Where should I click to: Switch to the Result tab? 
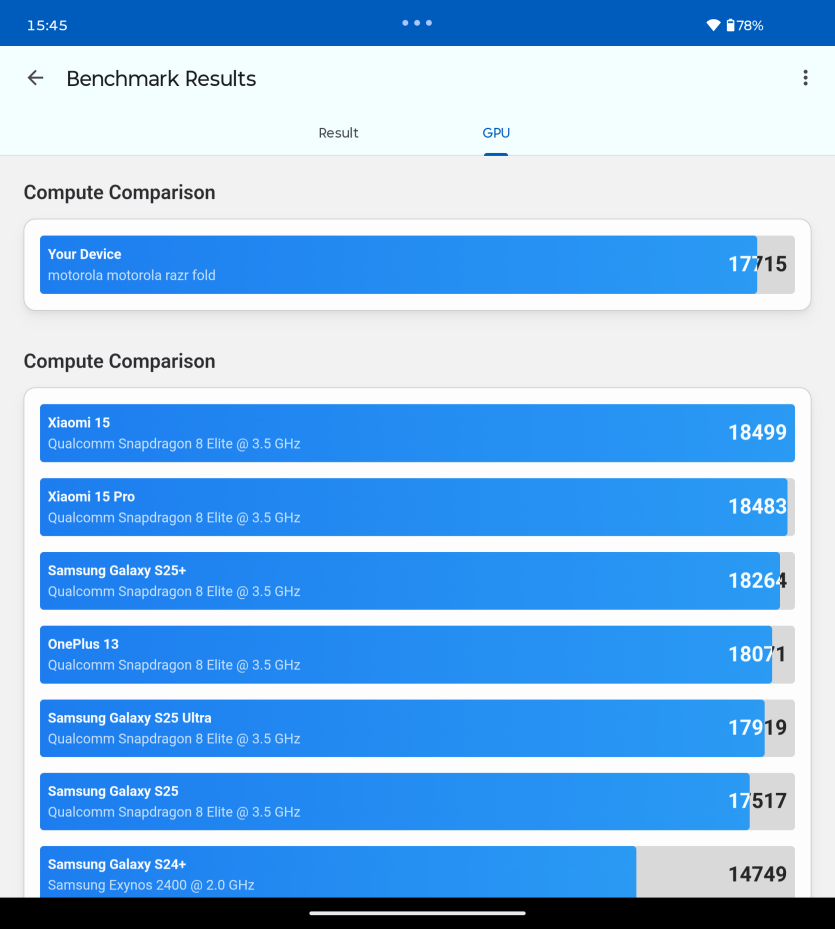pos(338,133)
